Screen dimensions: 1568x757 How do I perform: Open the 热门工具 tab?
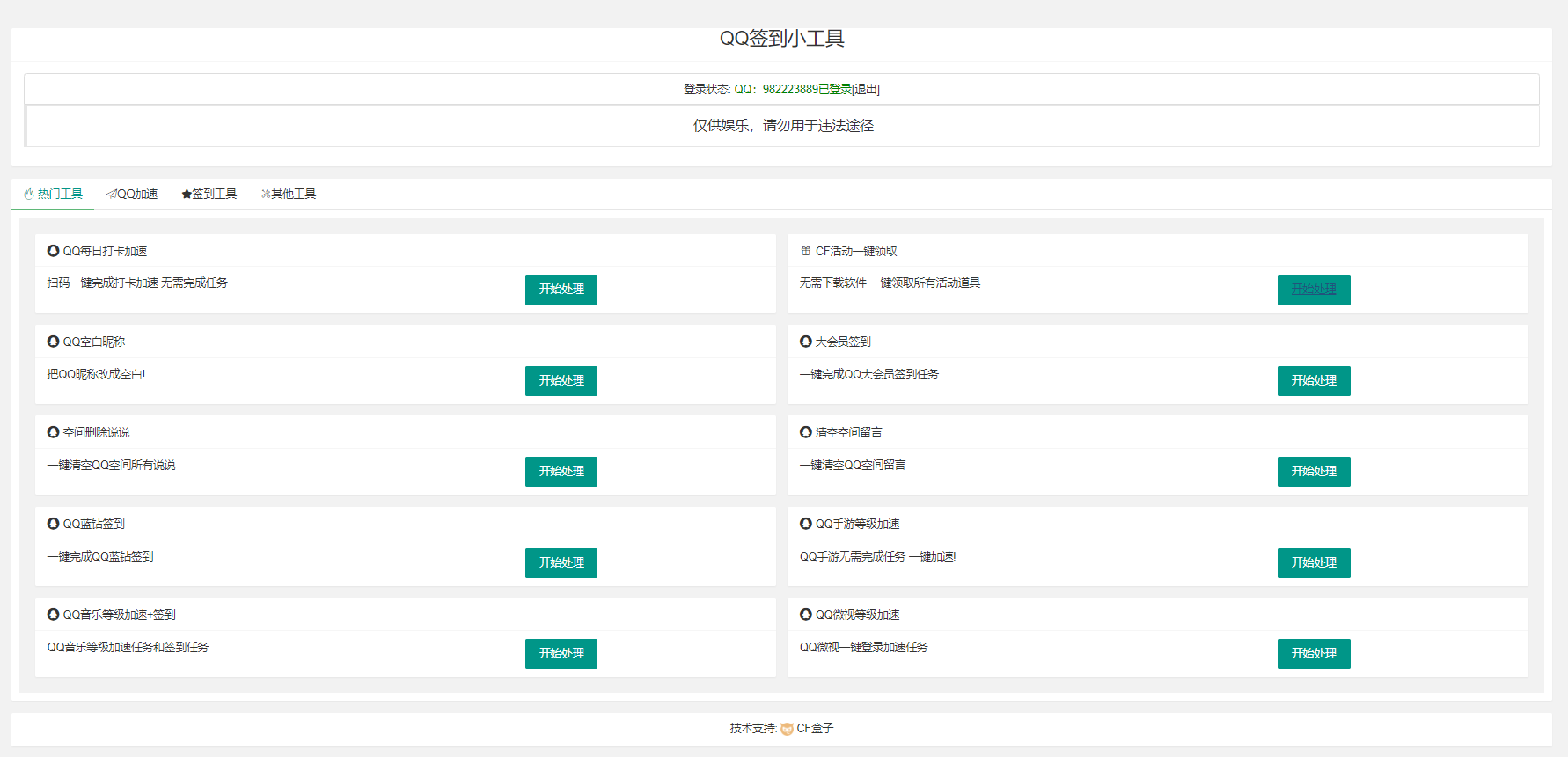click(x=54, y=194)
